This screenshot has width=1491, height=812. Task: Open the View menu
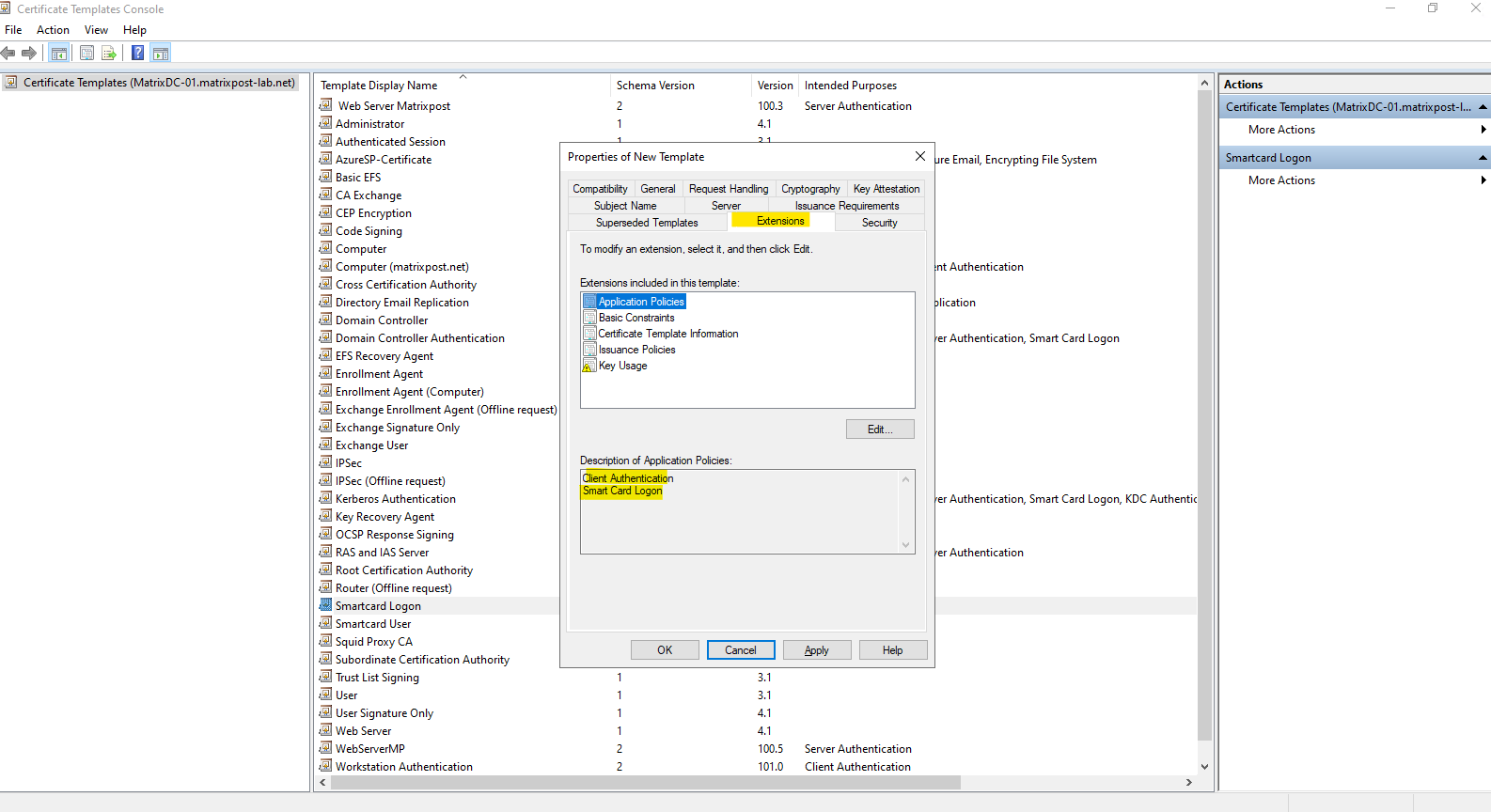[x=96, y=30]
